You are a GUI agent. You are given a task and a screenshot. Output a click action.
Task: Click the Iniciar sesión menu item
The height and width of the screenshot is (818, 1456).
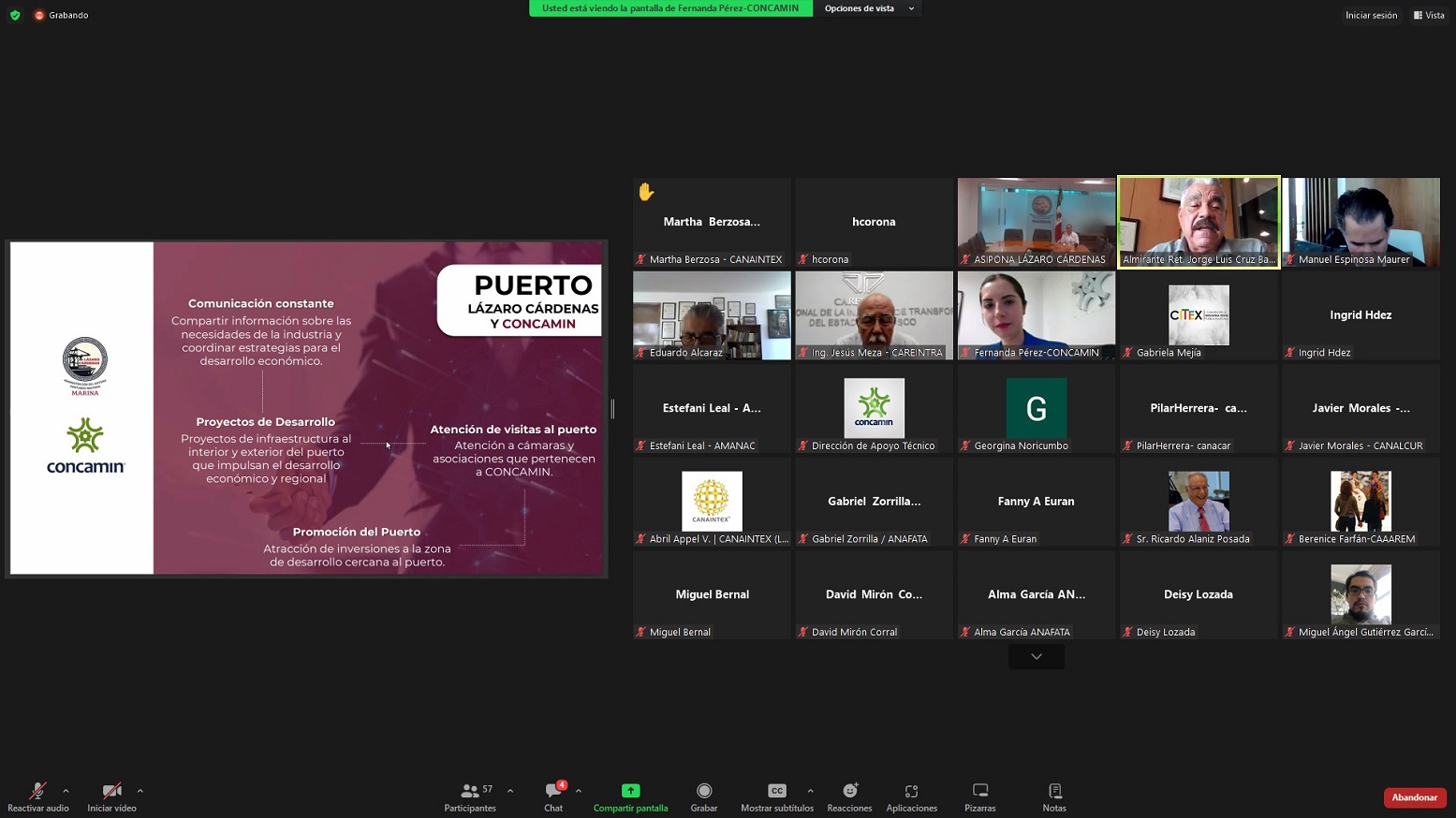1371,15
